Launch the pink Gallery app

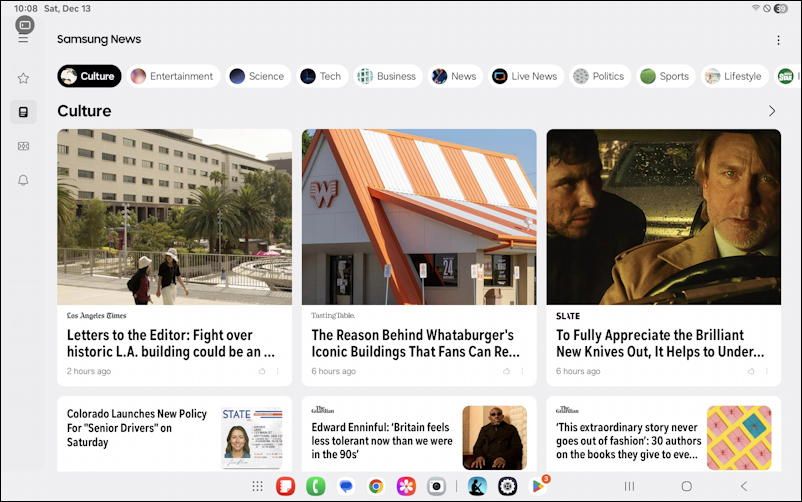[x=406, y=486]
